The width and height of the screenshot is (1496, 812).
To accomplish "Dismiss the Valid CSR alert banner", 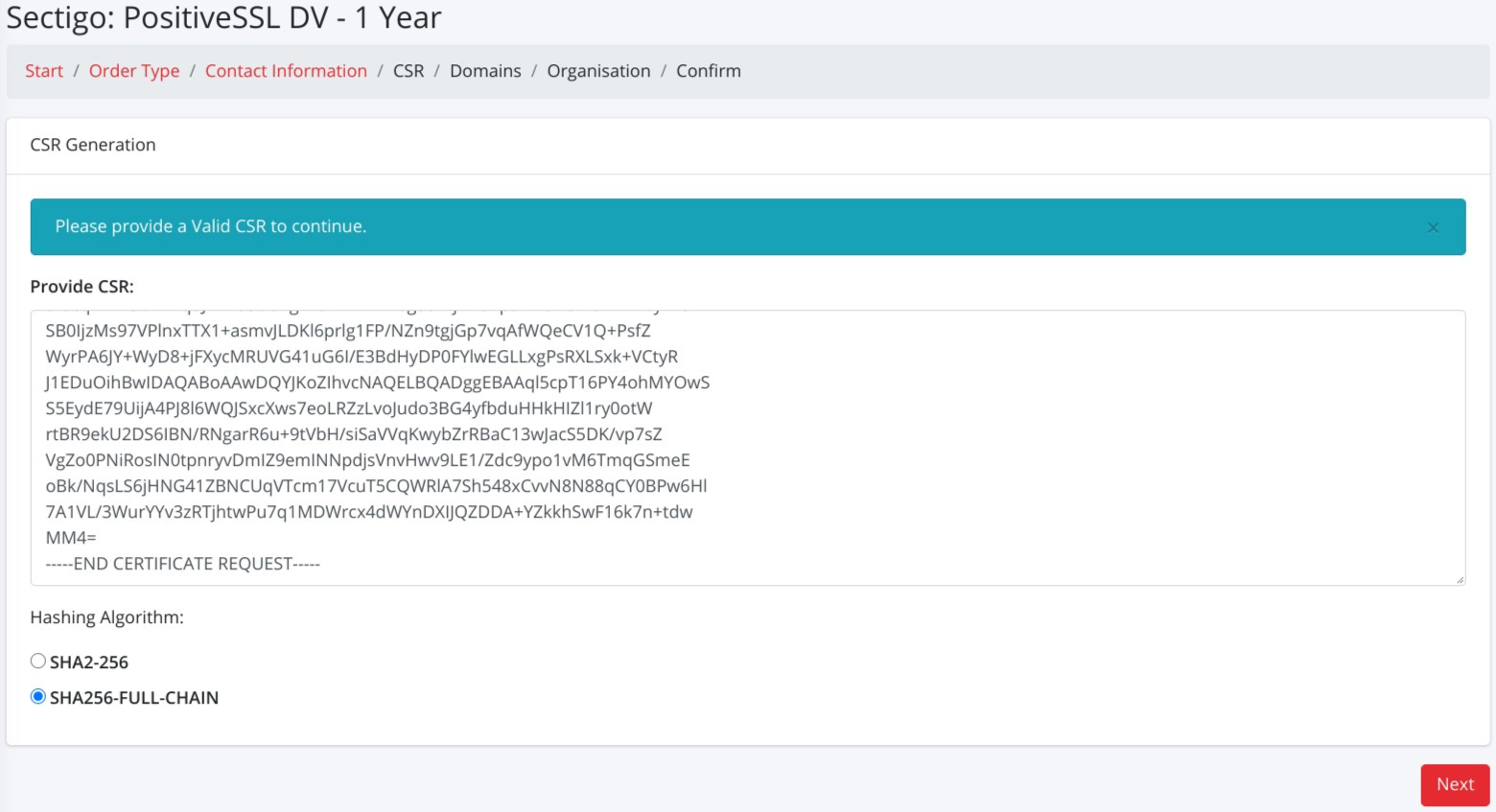I will click(1433, 227).
